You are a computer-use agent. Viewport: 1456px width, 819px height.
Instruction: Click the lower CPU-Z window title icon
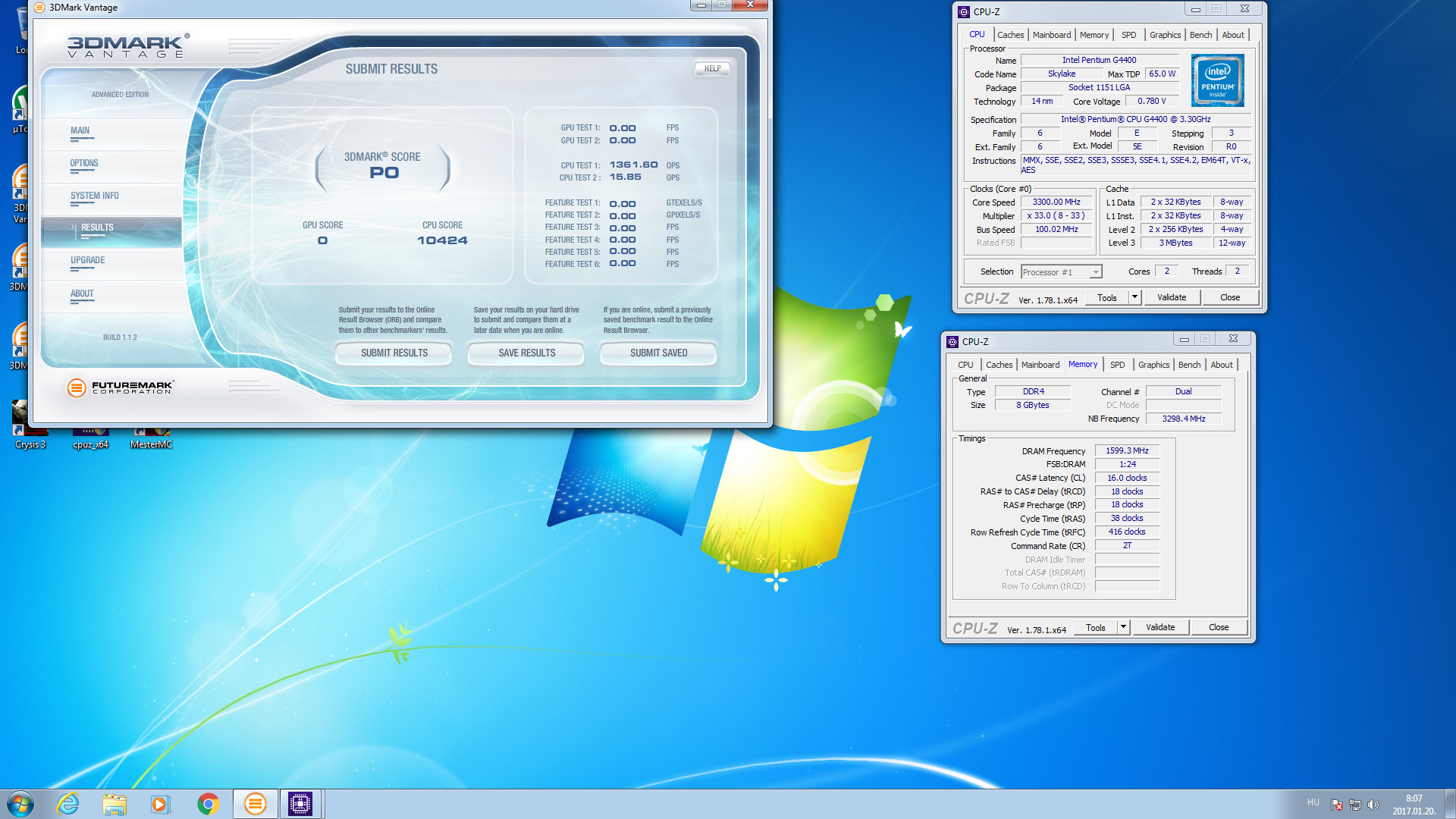click(x=952, y=341)
